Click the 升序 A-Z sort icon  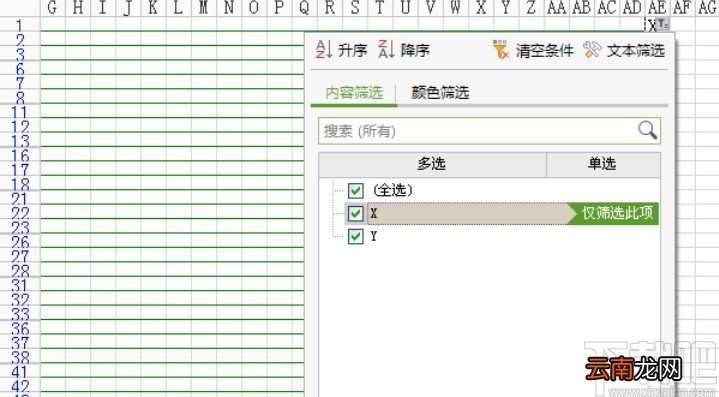(x=324, y=49)
